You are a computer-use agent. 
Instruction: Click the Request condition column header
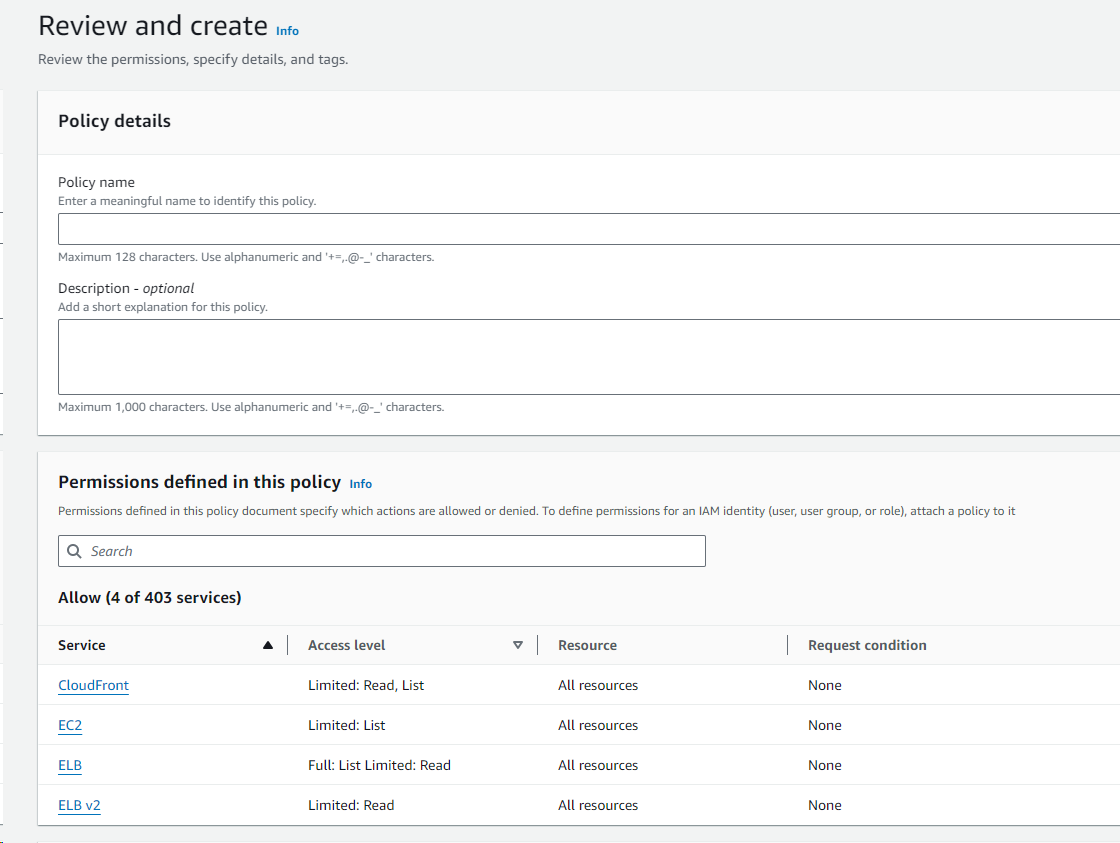tap(867, 645)
